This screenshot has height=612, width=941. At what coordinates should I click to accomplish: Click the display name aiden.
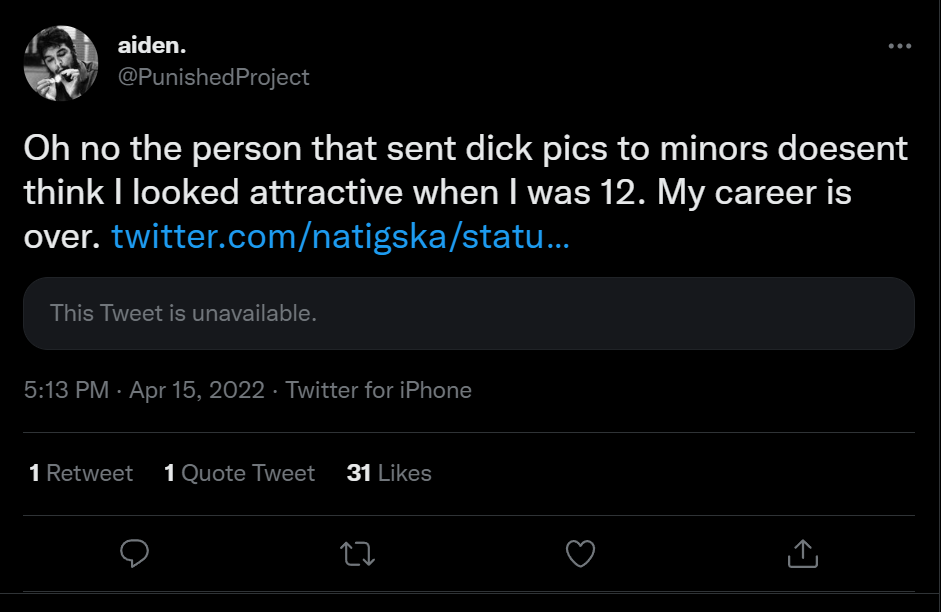tap(152, 46)
